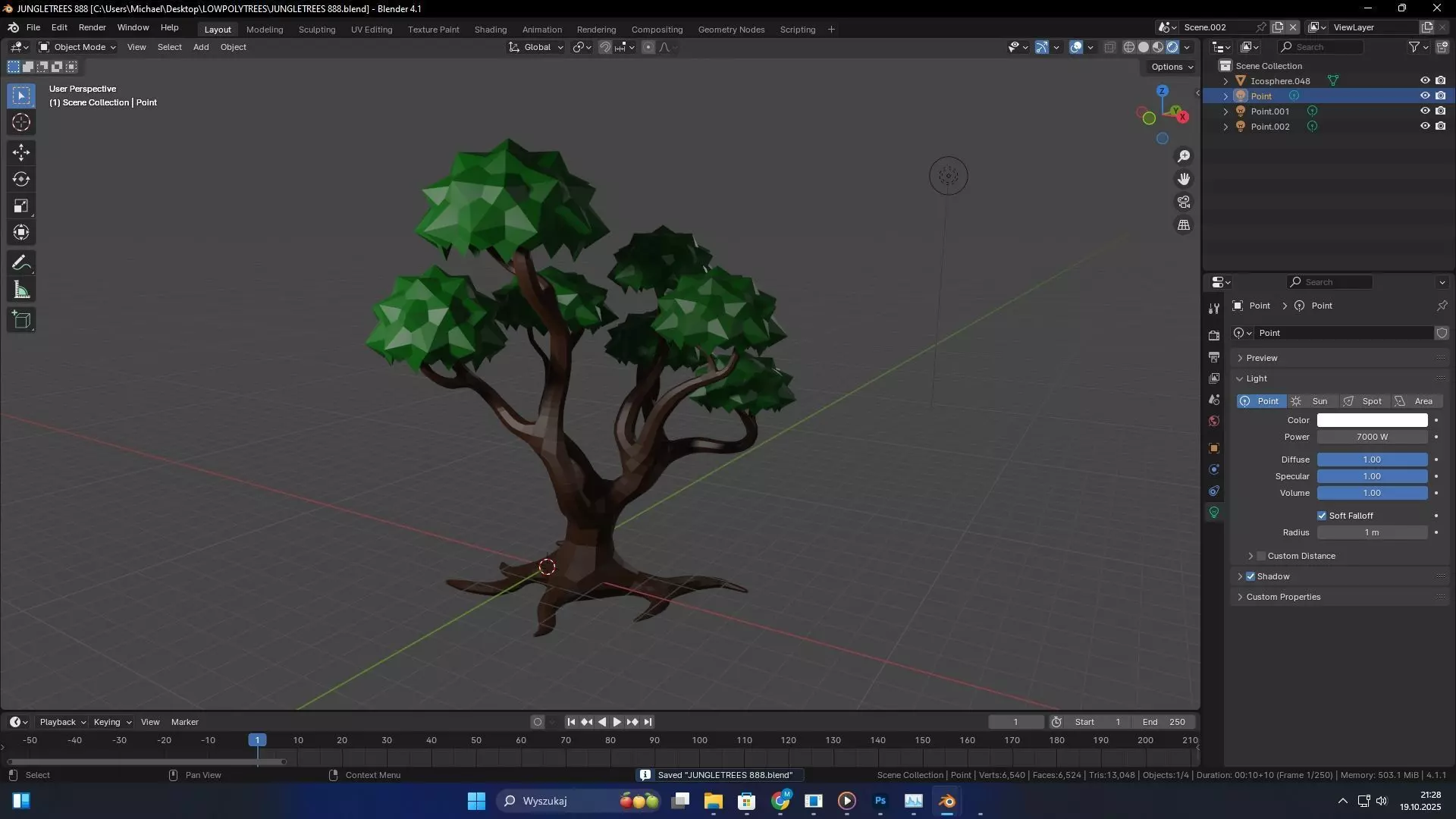Select the Cursor tool in the toolbar
The height and width of the screenshot is (819, 1456).
[x=21, y=122]
